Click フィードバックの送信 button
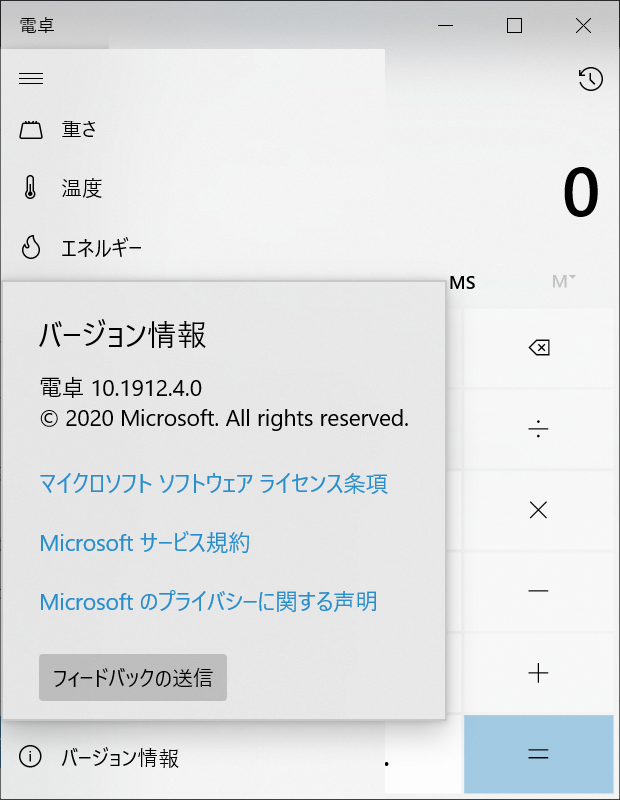 click(x=133, y=678)
